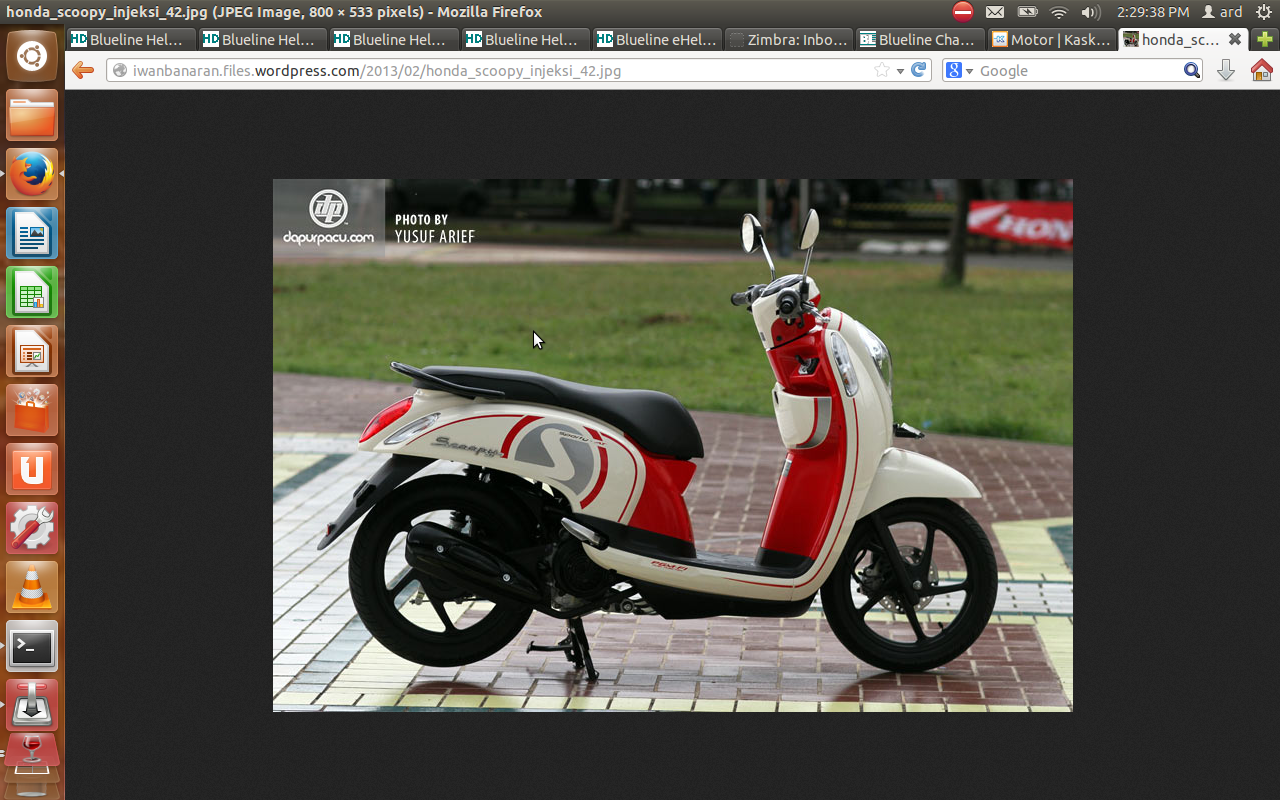The height and width of the screenshot is (800, 1280).
Task: Switch to the Blueline Cha... tab
Action: pos(920,39)
